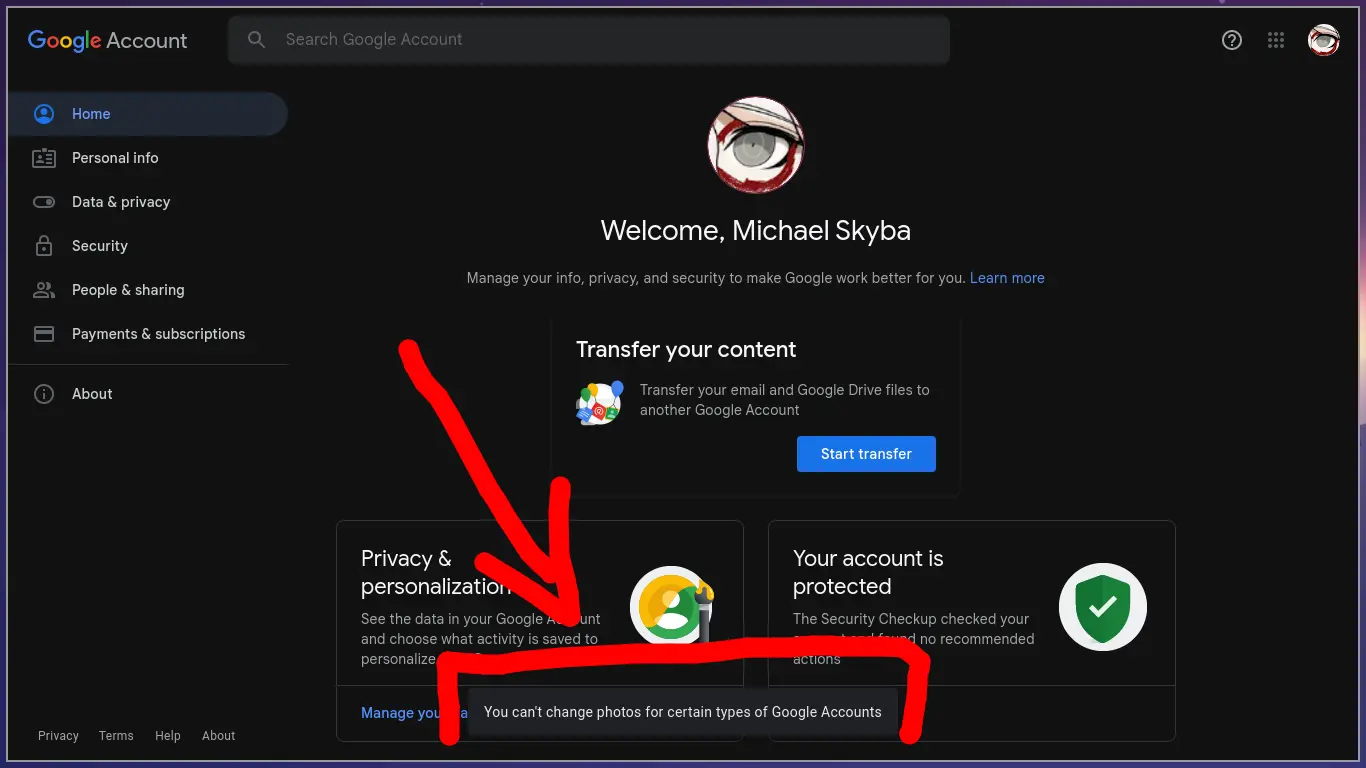Click the Welcome, Michael Skyba heading
1366x768 pixels.
pyautogui.click(x=756, y=231)
